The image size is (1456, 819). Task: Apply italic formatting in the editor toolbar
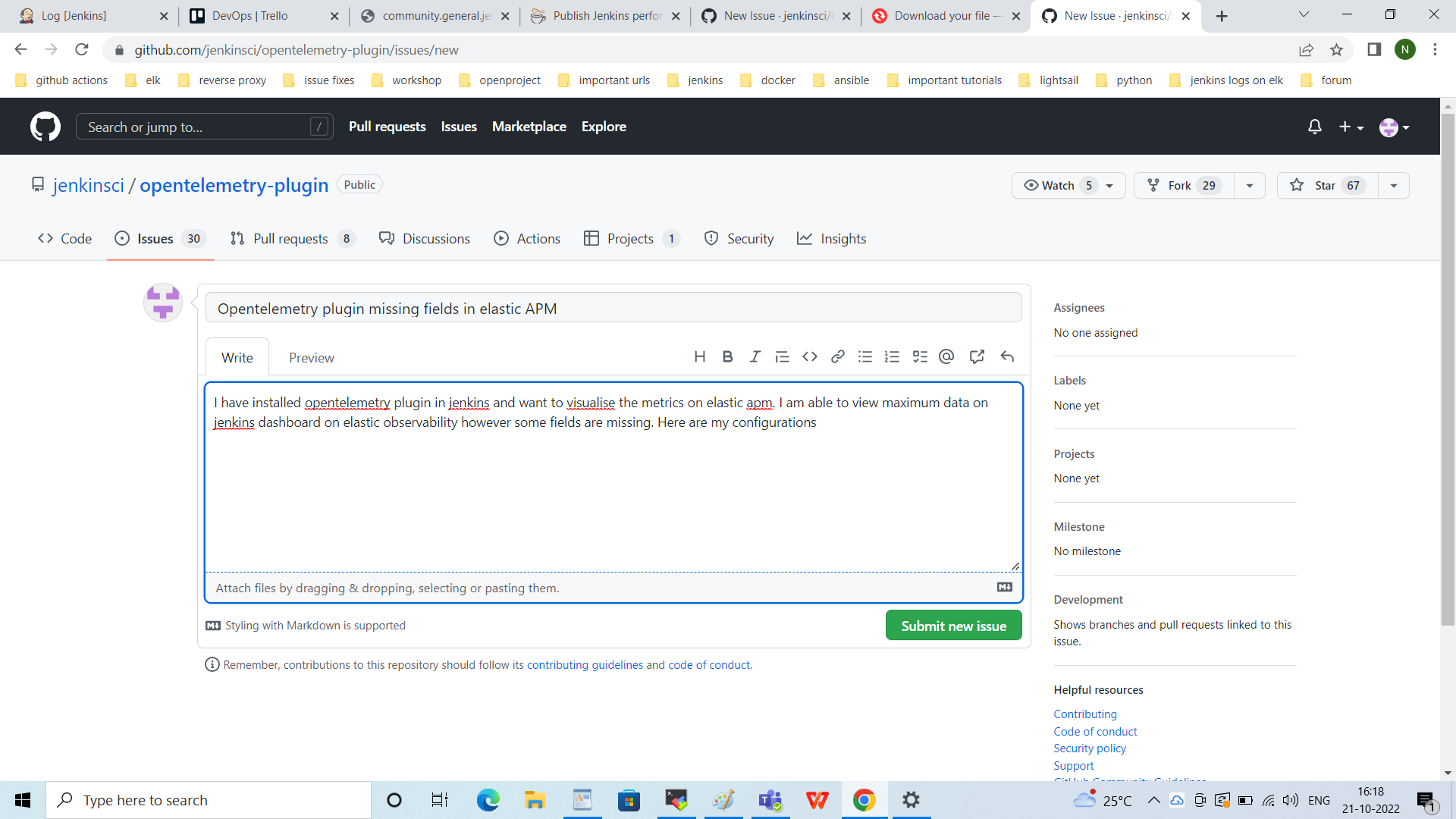[755, 356]
